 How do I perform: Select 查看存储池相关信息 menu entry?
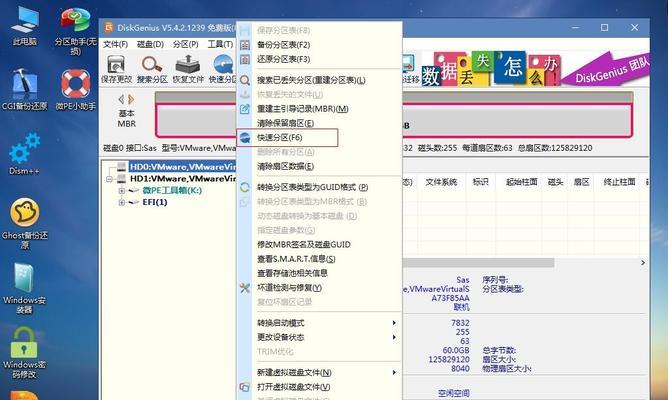click(x=319, y=273)
